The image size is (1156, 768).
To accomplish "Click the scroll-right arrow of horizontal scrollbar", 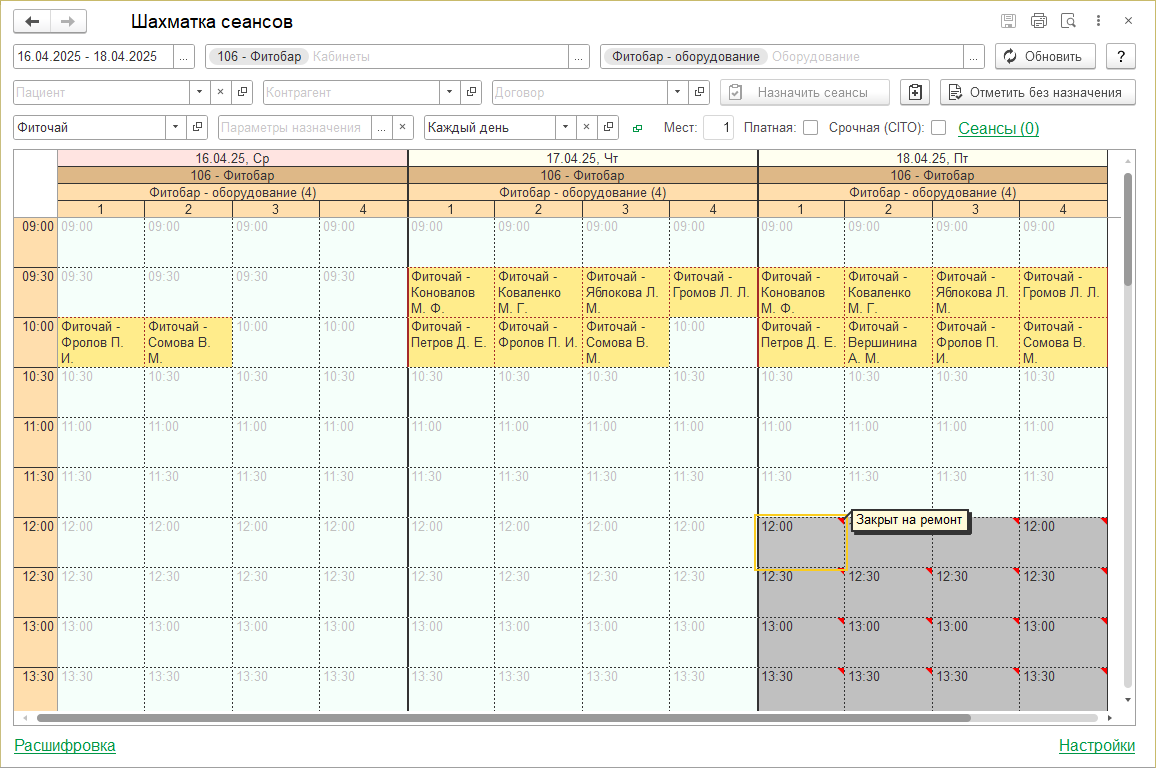I will [1110, 718].
